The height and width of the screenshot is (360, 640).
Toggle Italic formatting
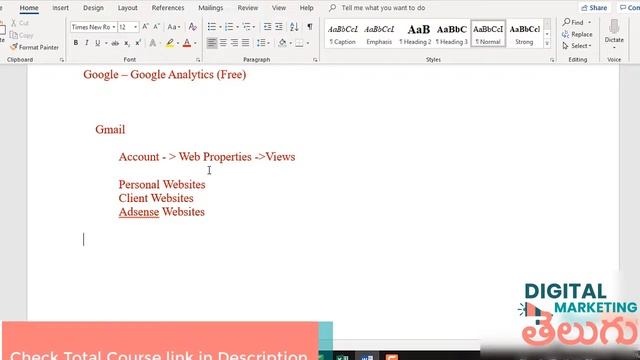[x=87, y=43]
